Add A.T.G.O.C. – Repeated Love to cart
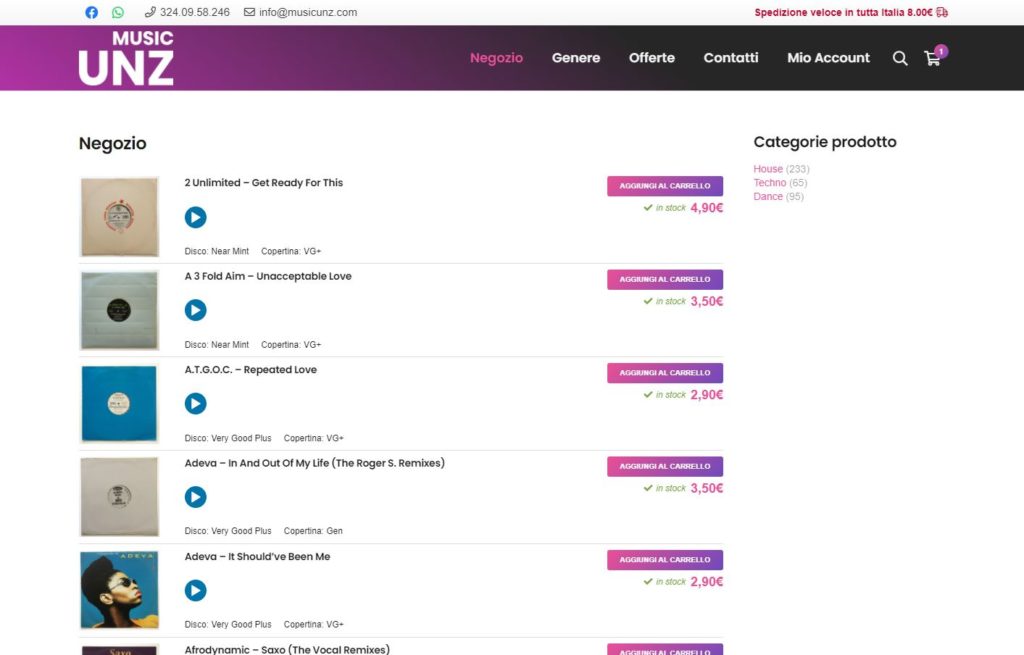The image size is (1024, 655). pos(665,373)
